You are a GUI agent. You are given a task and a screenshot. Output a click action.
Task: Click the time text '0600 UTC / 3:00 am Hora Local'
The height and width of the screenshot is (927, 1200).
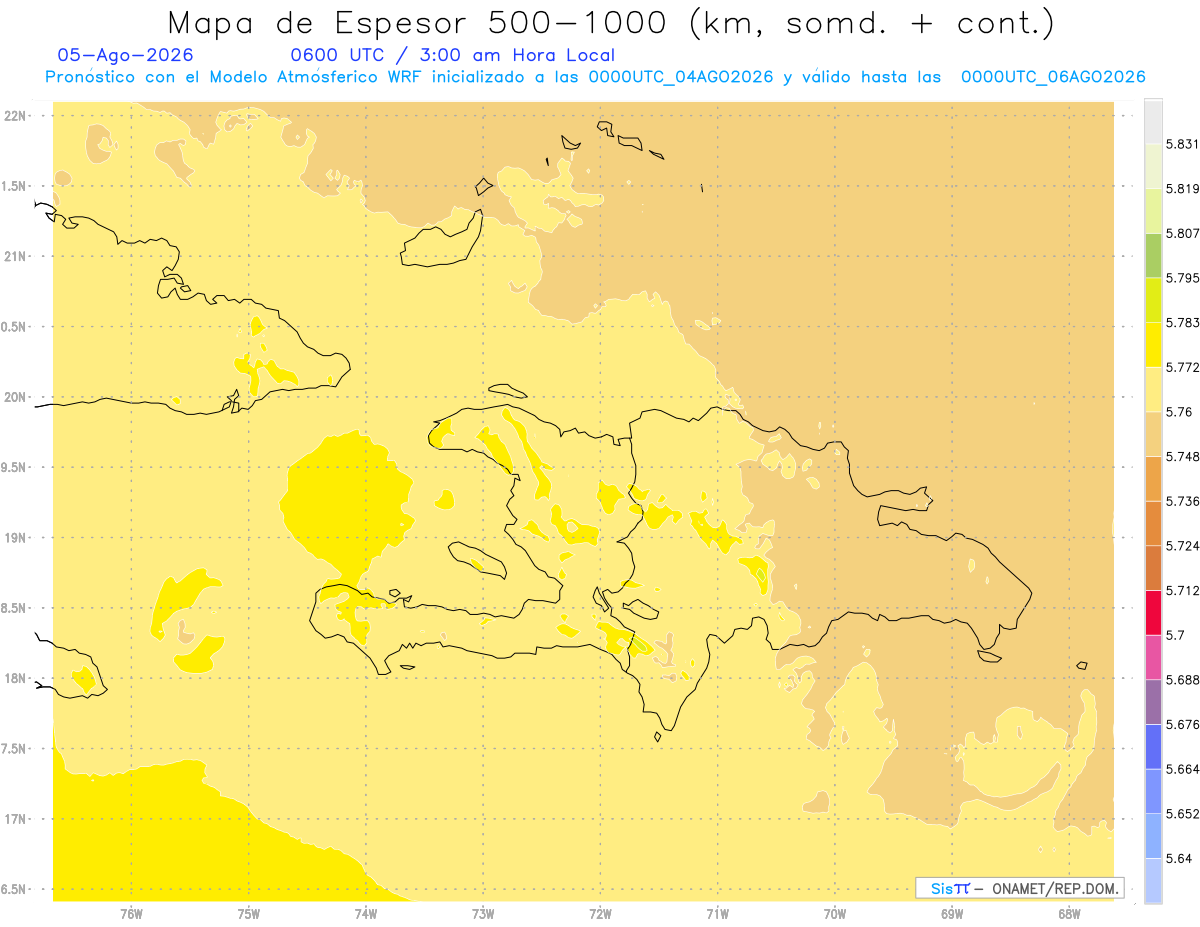(x=452, y=55)
